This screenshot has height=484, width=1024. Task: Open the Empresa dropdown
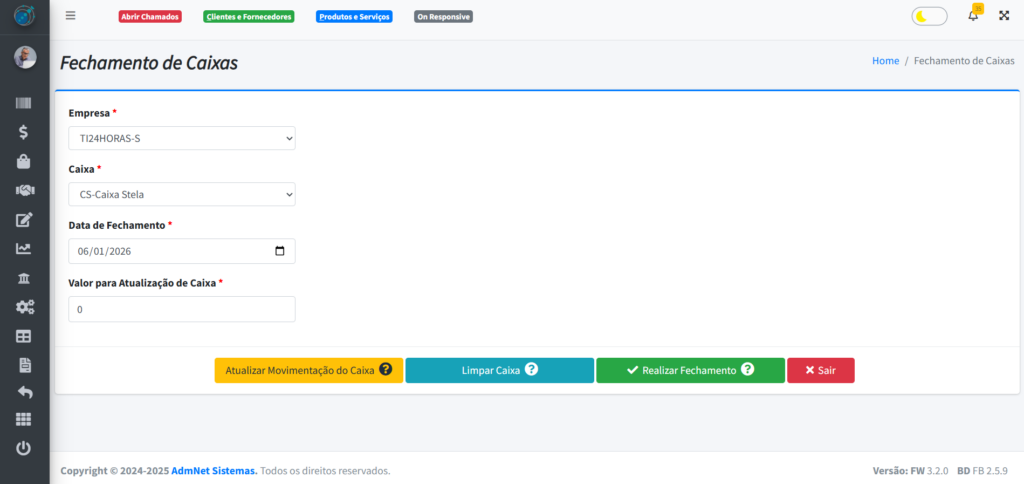[182, 138]
